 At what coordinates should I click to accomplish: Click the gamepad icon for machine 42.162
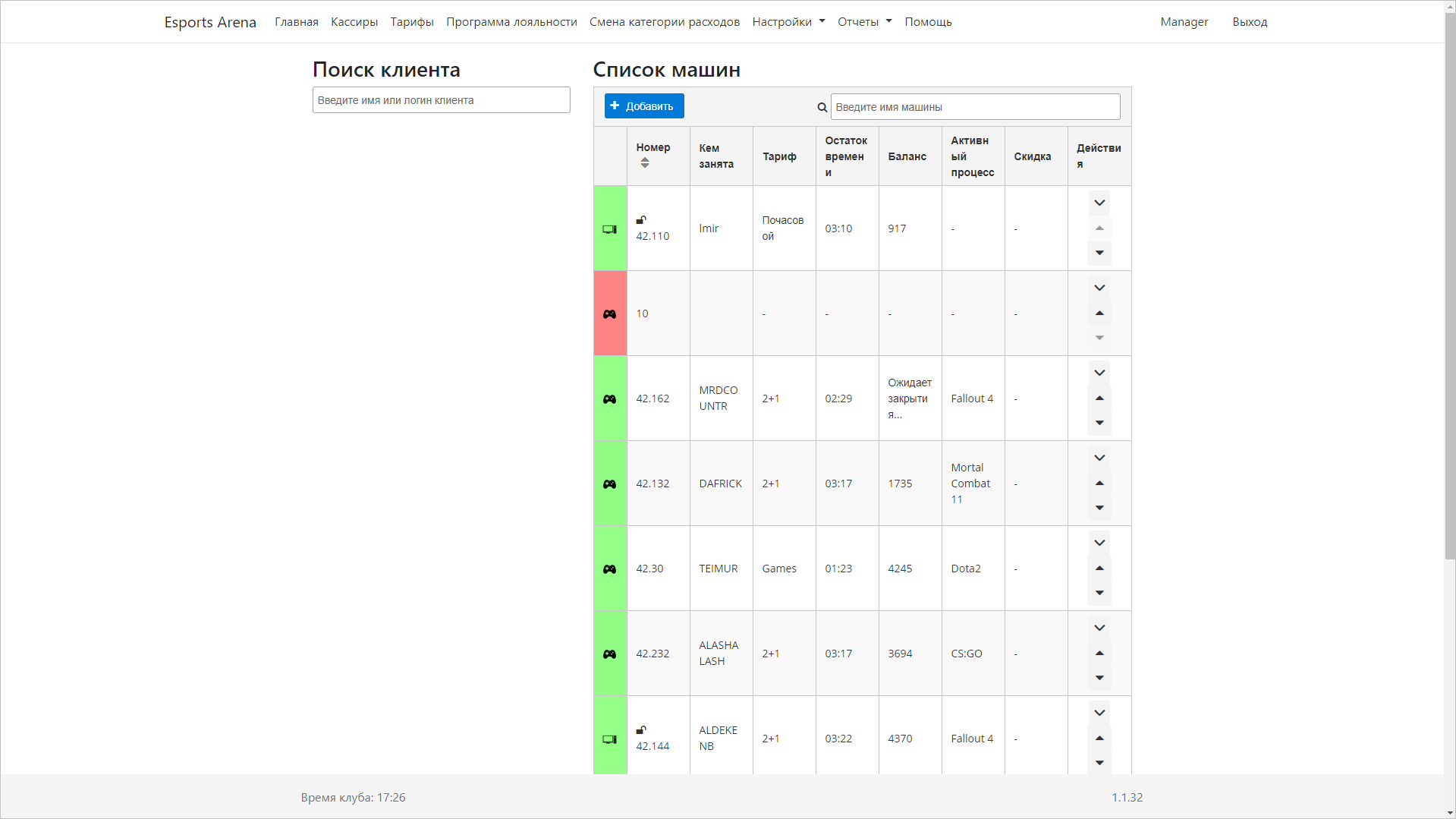(609, 399)
